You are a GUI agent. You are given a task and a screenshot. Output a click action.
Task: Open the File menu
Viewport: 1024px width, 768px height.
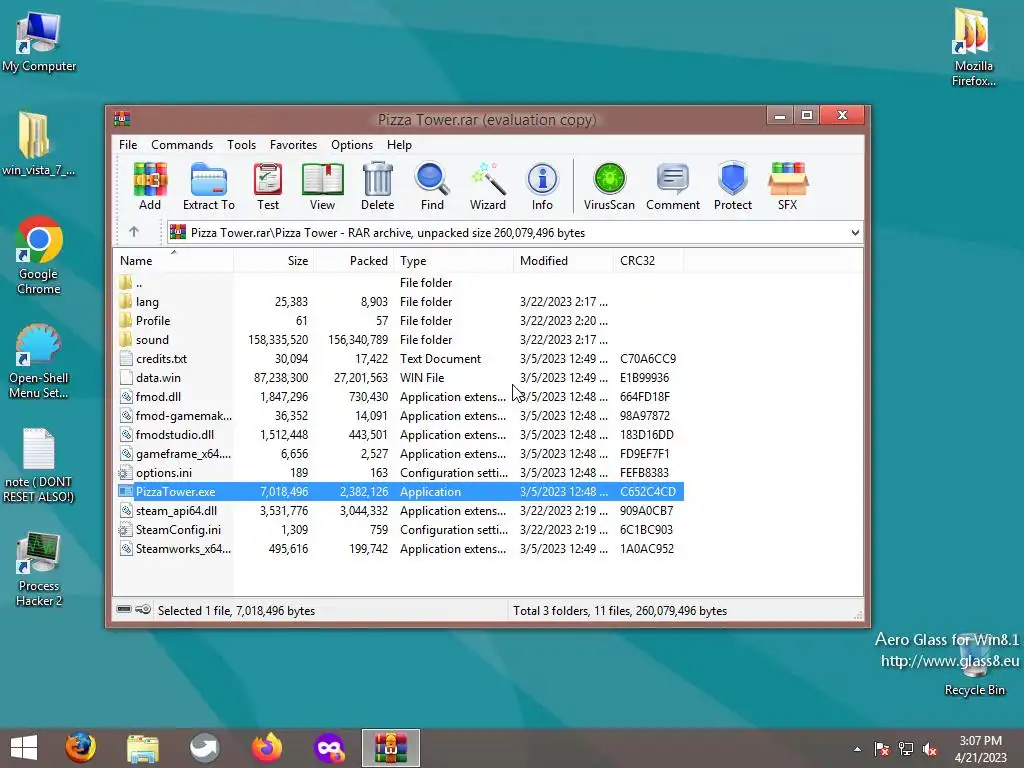[128, 145]
